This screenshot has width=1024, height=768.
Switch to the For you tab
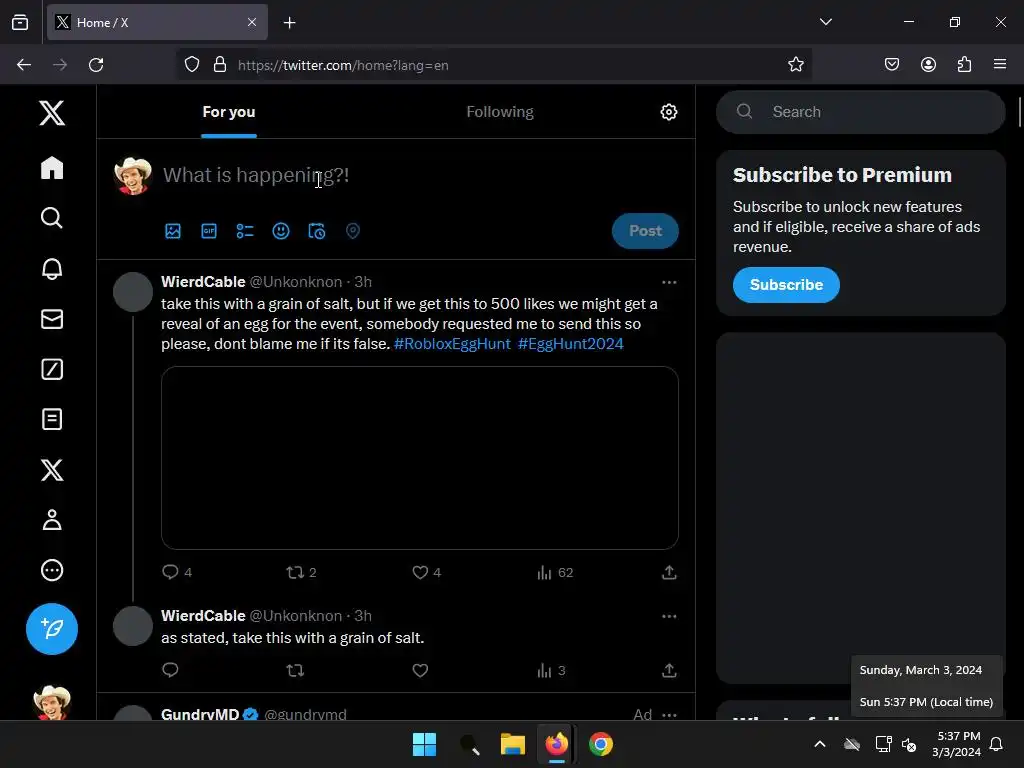click(x=229, y=112)
